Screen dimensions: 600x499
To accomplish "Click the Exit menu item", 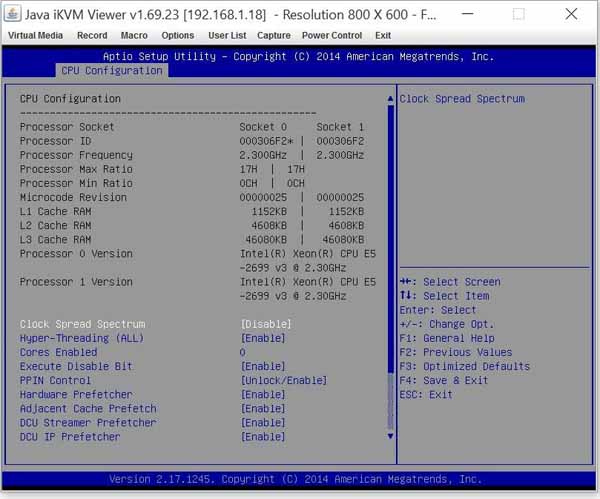I will [x=383, y=35].
